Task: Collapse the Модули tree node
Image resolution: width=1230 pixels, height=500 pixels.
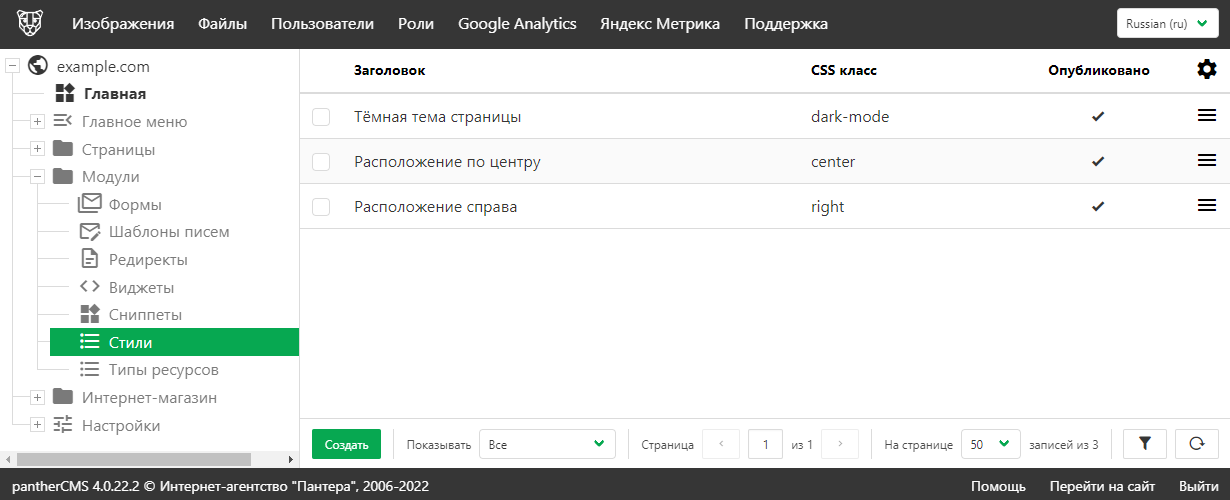Action: coord(37,177)
